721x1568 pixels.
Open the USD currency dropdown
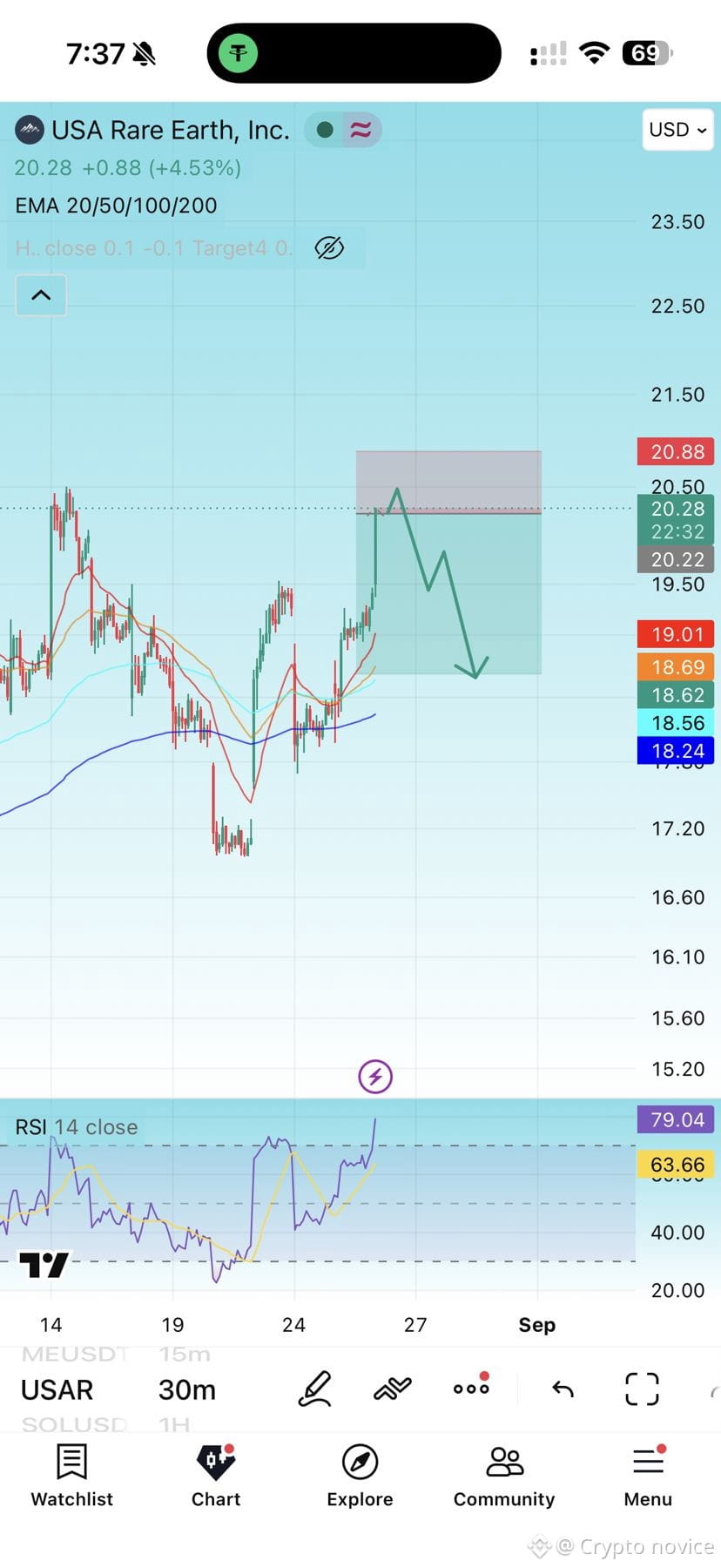[677, 130]
